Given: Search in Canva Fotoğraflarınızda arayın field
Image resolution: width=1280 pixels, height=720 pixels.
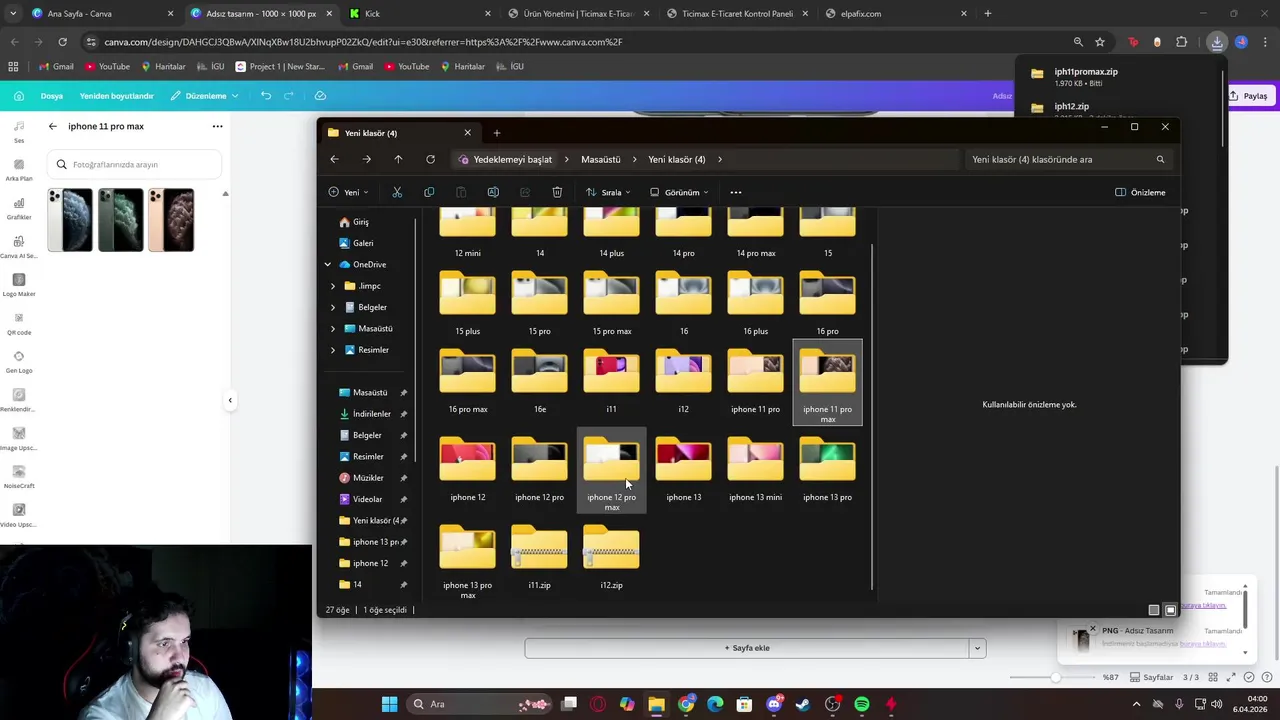Looking at the screenshot, I should [x=134, y=164].
